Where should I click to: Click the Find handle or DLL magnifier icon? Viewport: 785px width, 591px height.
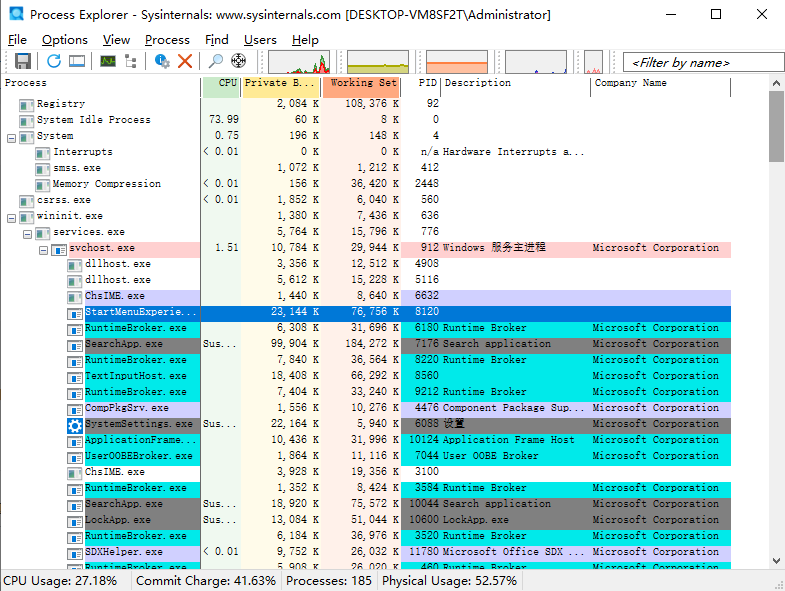coord(215,61)
